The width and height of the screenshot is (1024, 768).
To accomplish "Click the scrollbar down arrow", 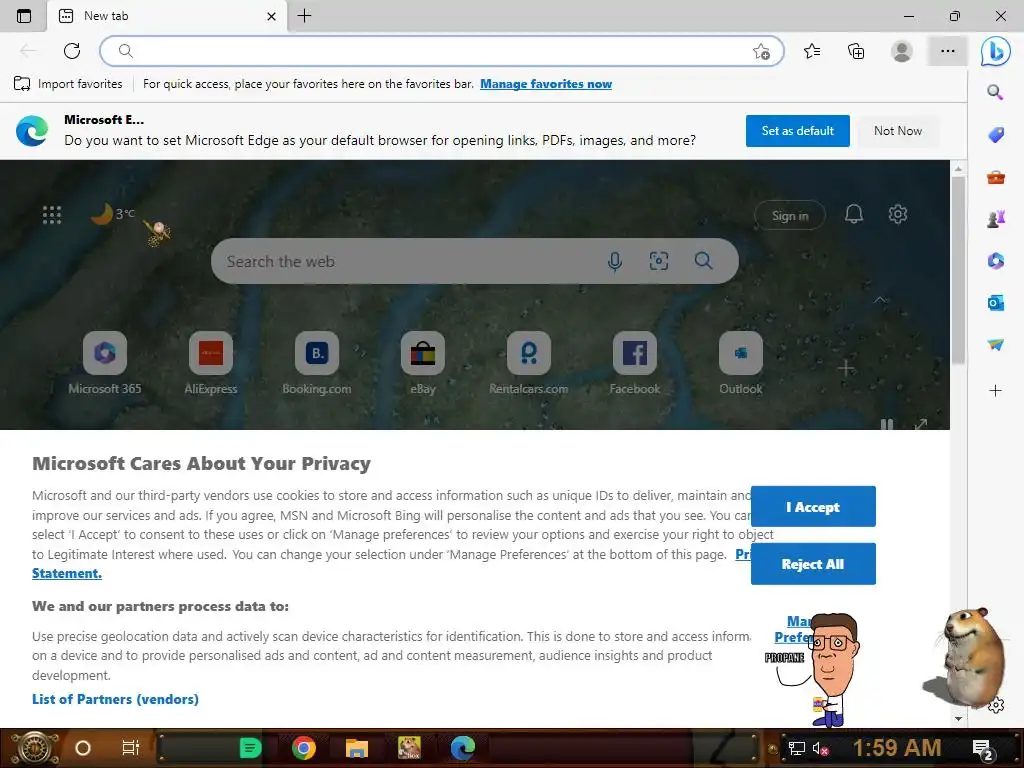I will coord(958,718).
